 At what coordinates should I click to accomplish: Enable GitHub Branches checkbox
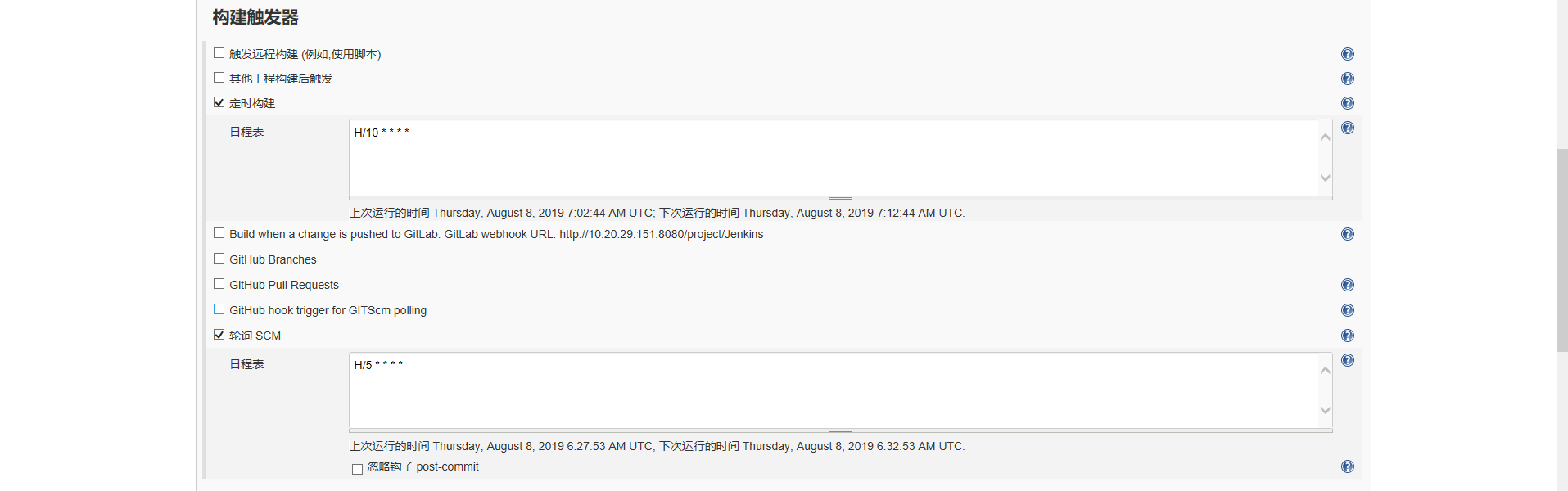(219, 259)
